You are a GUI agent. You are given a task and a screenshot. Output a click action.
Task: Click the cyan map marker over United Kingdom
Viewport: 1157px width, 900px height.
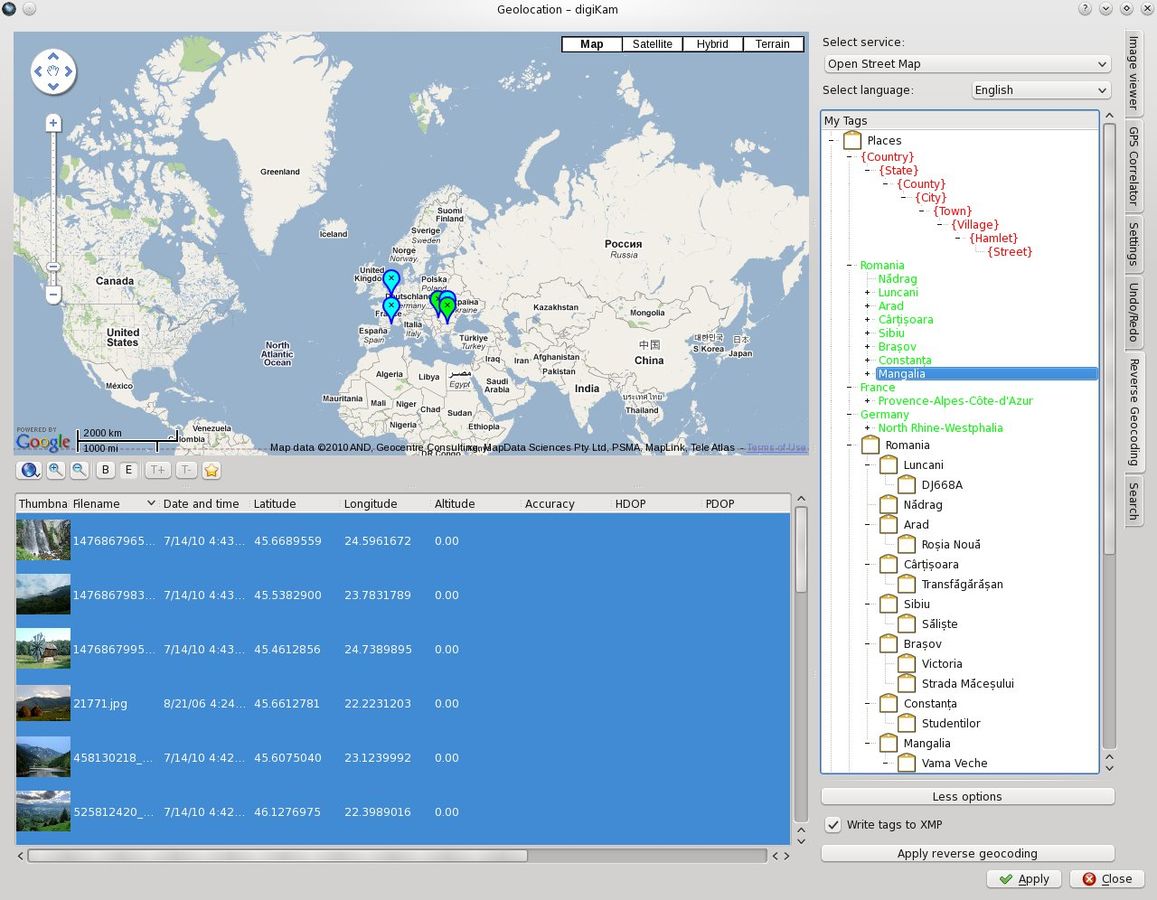(x=391, y=280)
